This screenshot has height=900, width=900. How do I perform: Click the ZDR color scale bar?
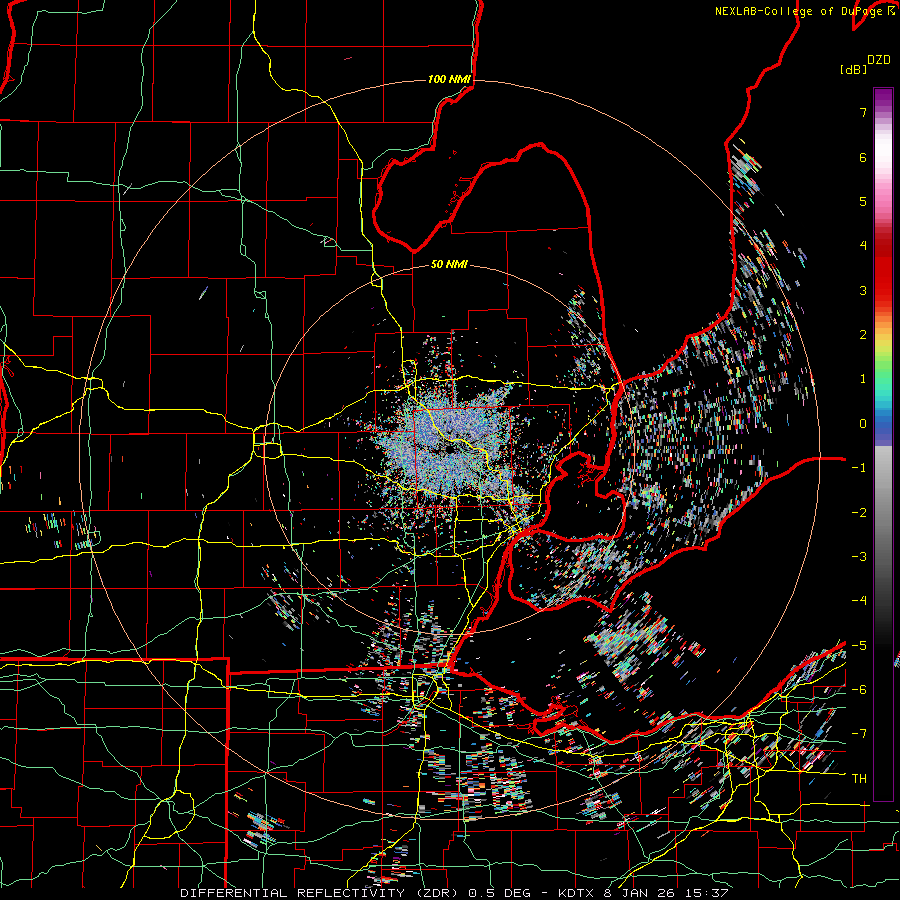(883, 444)
